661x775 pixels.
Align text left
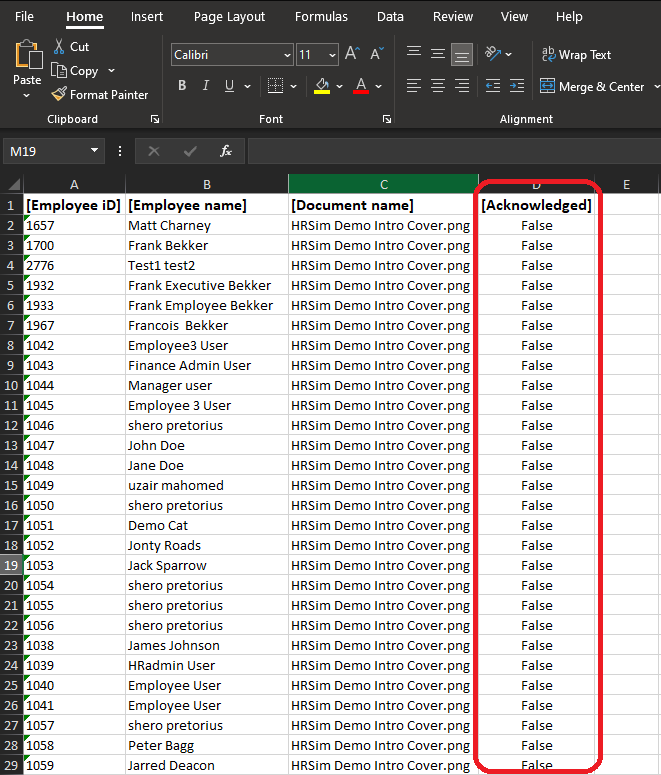[414, 86]
